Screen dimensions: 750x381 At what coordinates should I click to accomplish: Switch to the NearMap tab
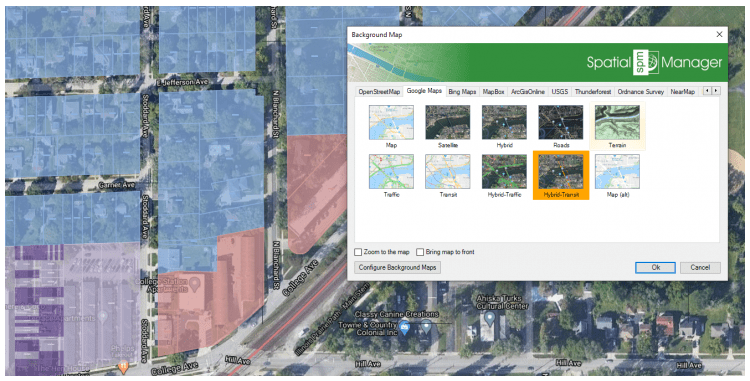683,92
